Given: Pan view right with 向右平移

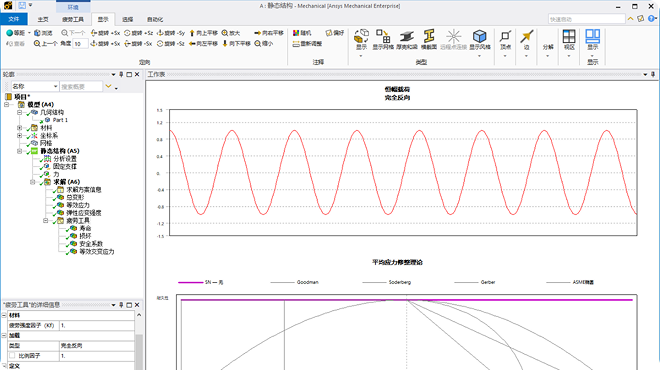Looking at the screenshot, I should click(269, 33).
